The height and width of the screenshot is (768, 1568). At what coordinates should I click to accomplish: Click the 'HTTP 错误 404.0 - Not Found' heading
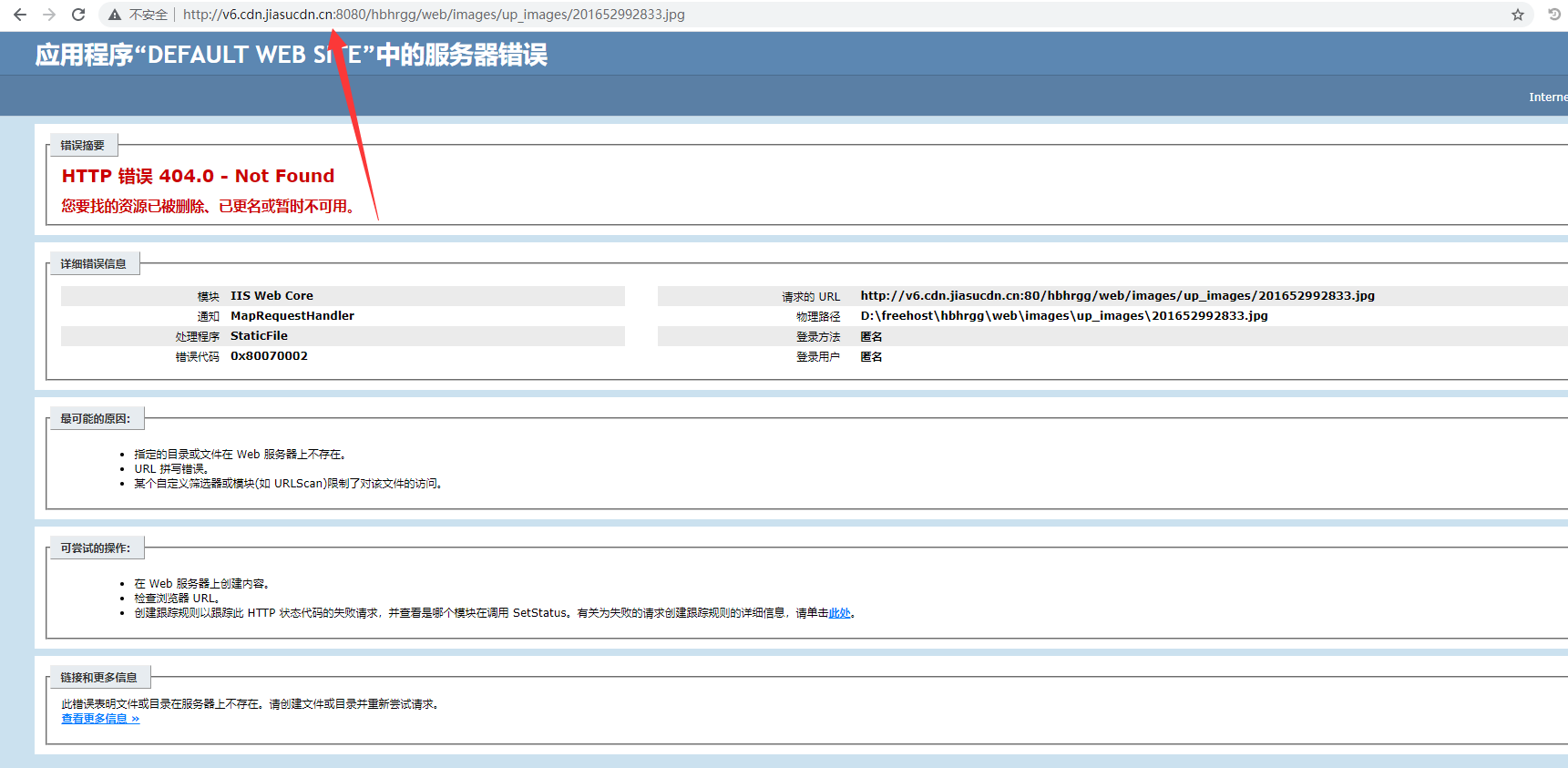pyautogui.click(x=198, y=176)
